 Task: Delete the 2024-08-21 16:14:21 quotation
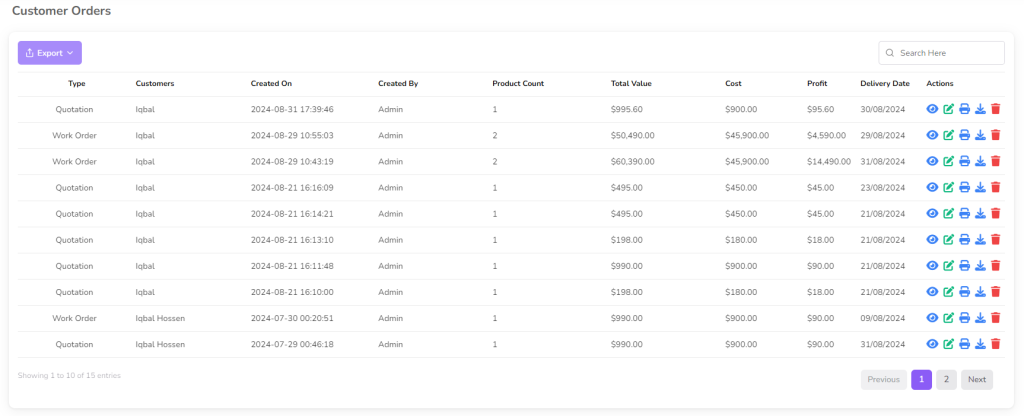click(x=995, y=213)
